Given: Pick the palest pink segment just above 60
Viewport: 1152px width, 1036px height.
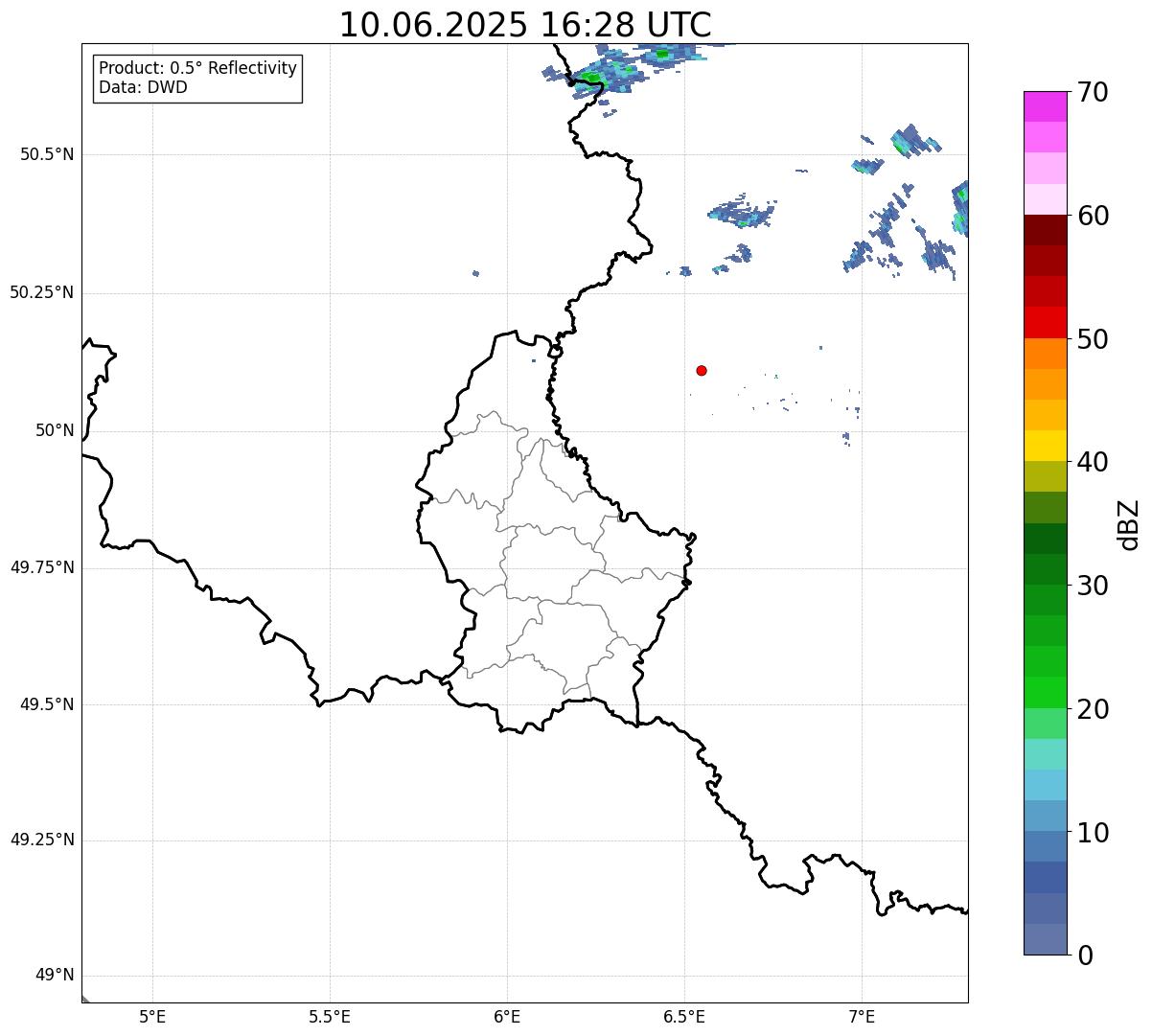Looking at the screenshot, I should [1045, 199].
